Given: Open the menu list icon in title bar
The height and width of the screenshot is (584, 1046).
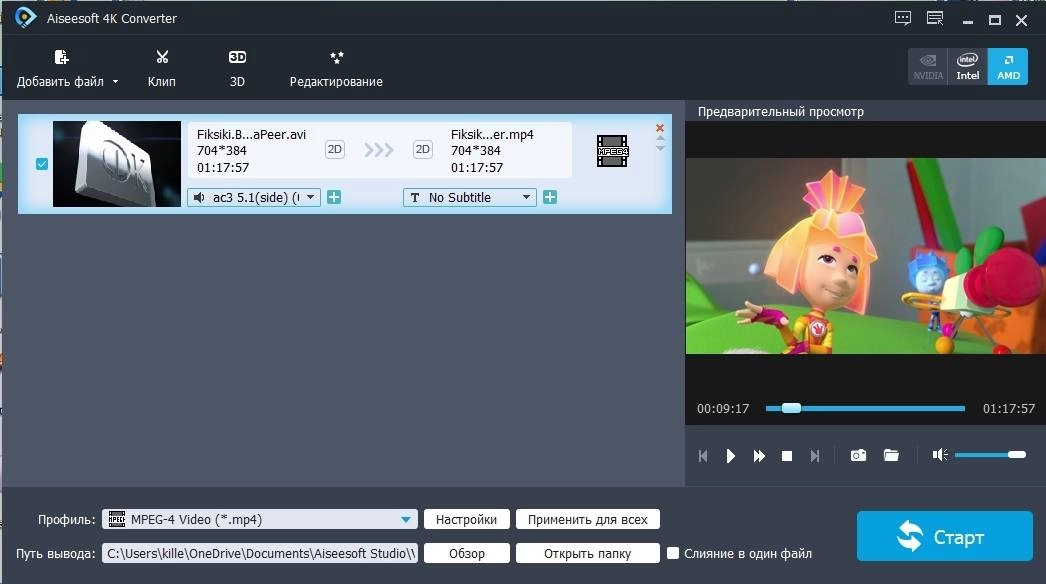Looking at the screenshot, I should 935,19.
